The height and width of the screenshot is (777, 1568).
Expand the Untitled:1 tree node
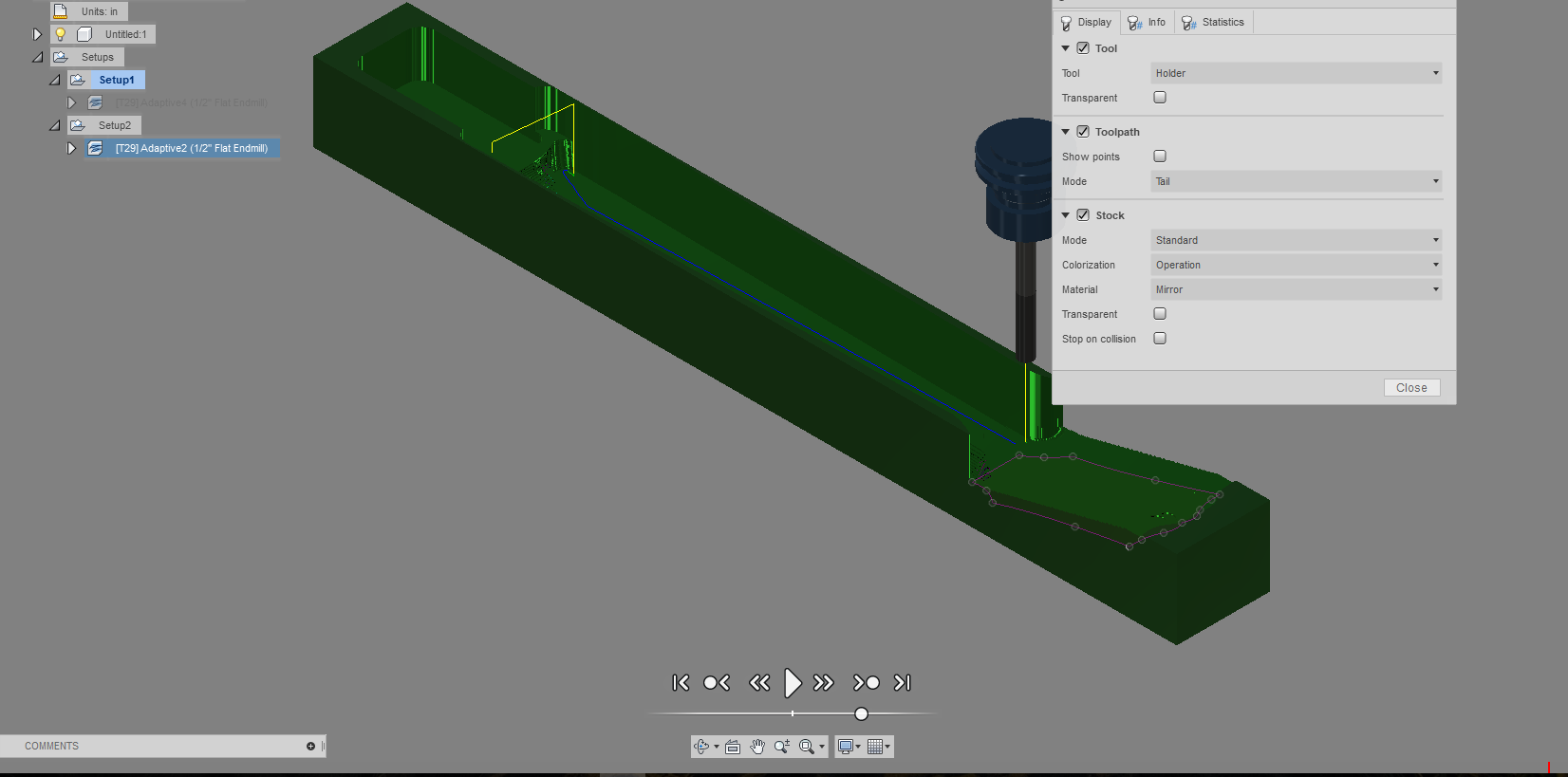coord(37,34)
